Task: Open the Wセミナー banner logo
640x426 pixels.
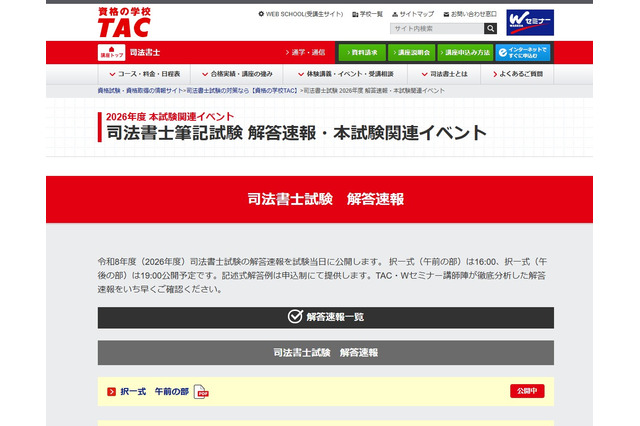Action: [530, 22]
